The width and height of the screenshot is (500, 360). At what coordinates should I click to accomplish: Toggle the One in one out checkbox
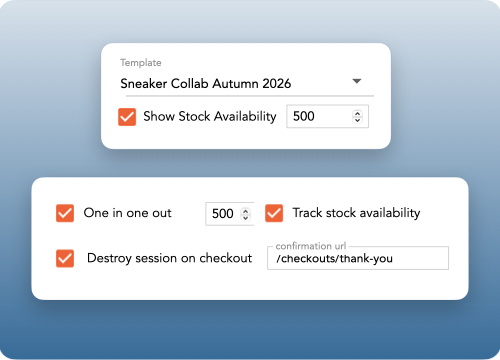pyautogui.click(x=65, y=213)
